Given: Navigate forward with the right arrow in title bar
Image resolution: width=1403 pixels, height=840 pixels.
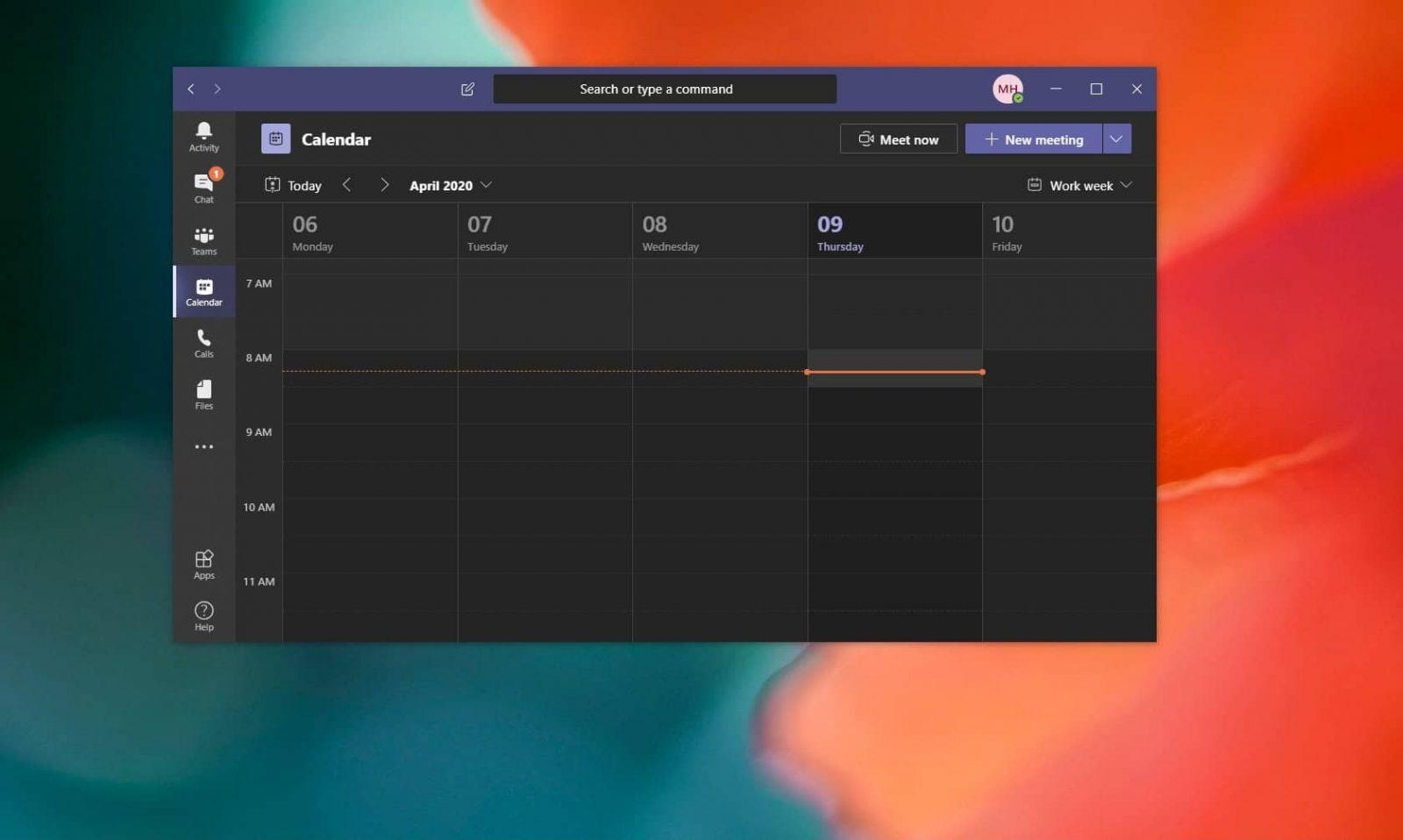Looking at the screenshot, I should (x=217, y=89).
